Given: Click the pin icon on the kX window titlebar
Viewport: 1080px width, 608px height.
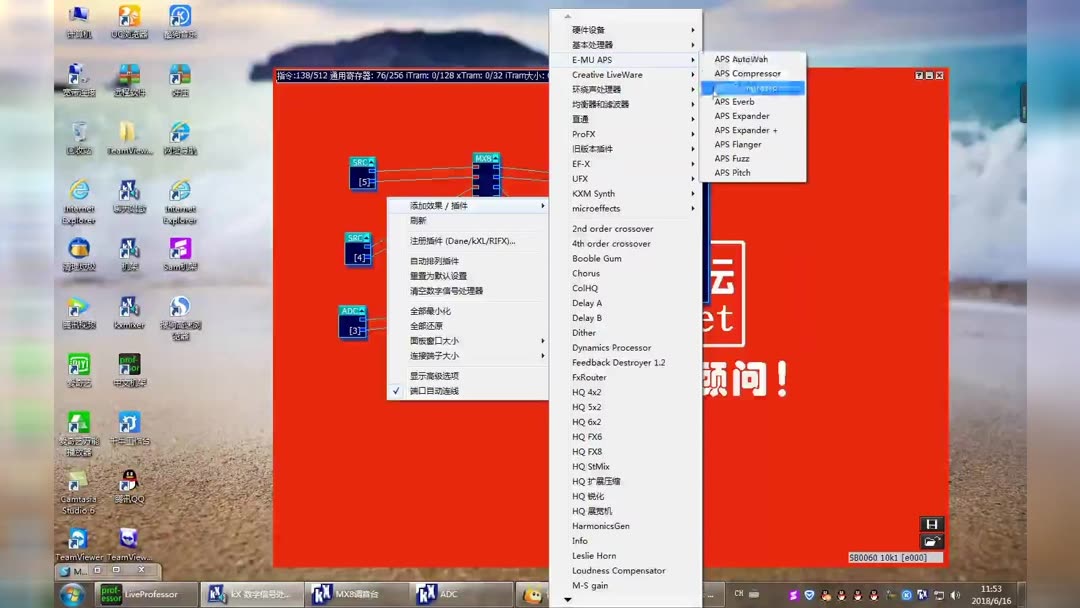Looking at the screenshot, I should click(918, 75).
